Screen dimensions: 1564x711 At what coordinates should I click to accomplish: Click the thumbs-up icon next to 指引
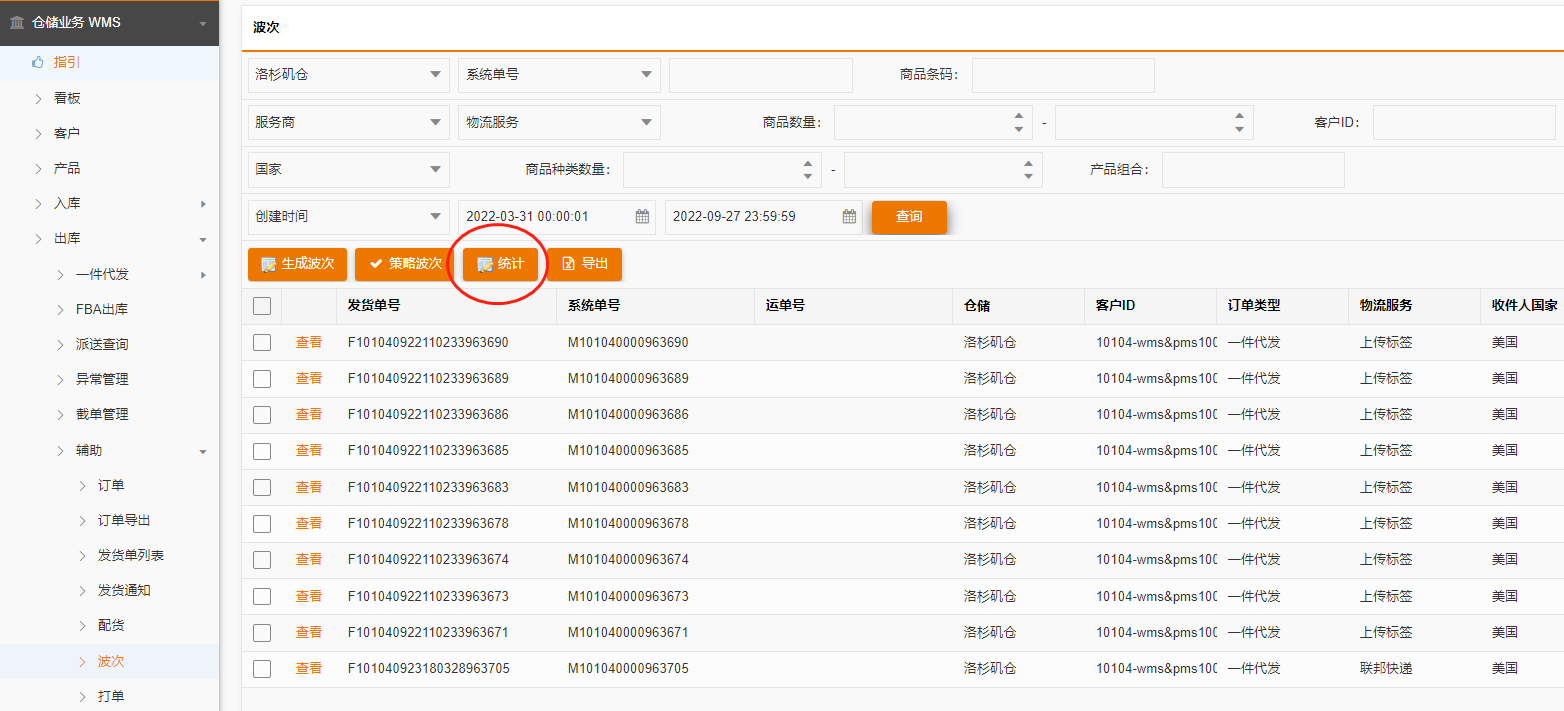38,62
